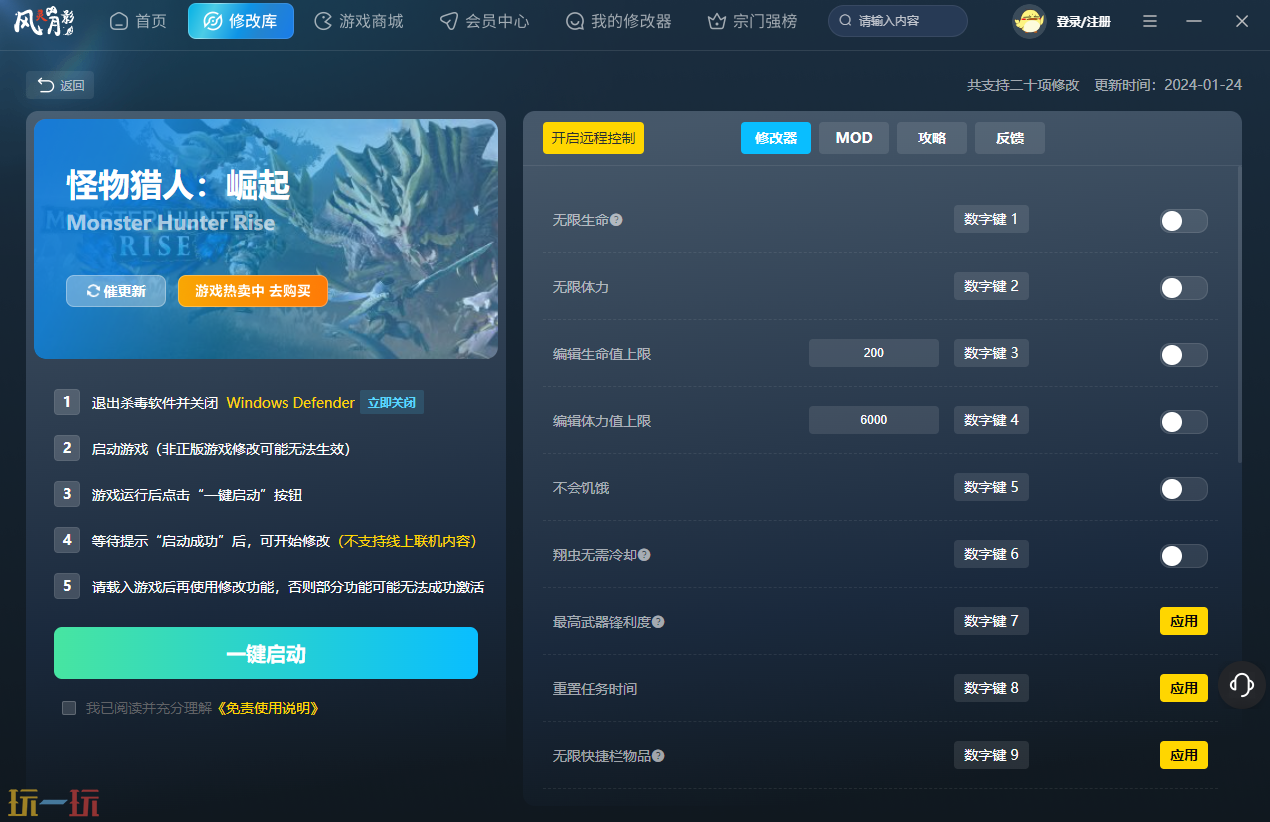Click the 无限体力 label
Image resolution: width=1270 pixels, height=822 pixels.
tap(581, 287)
